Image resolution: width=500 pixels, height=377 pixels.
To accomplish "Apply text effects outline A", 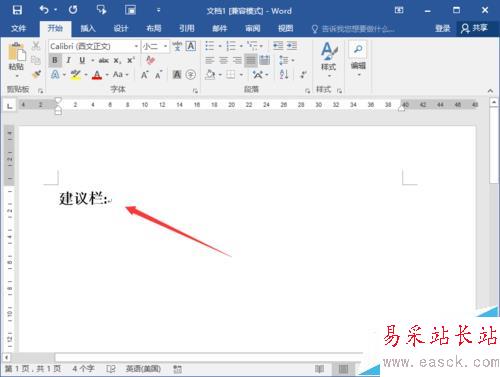I will (55, 74).
